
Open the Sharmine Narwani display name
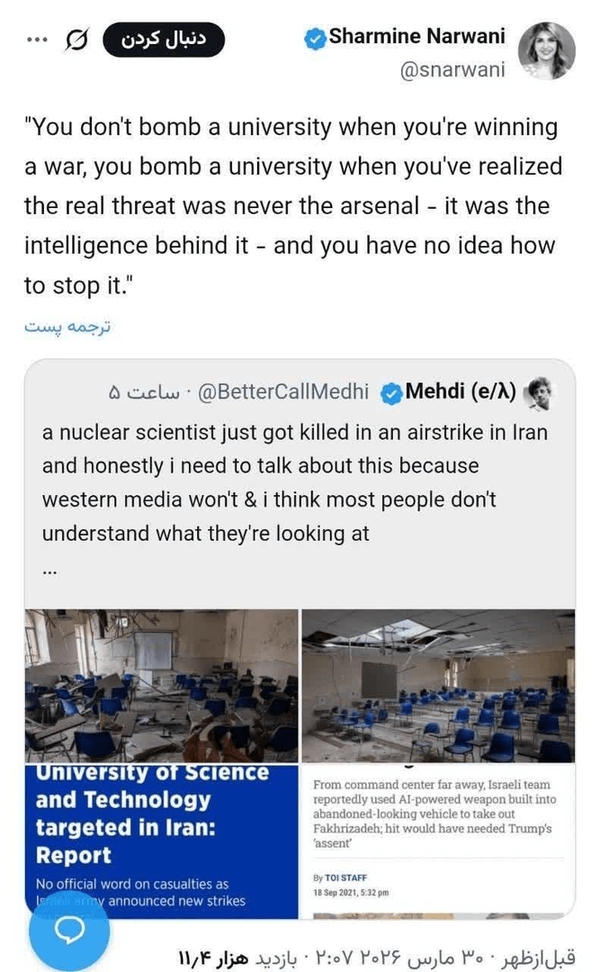tap(417, 38)
